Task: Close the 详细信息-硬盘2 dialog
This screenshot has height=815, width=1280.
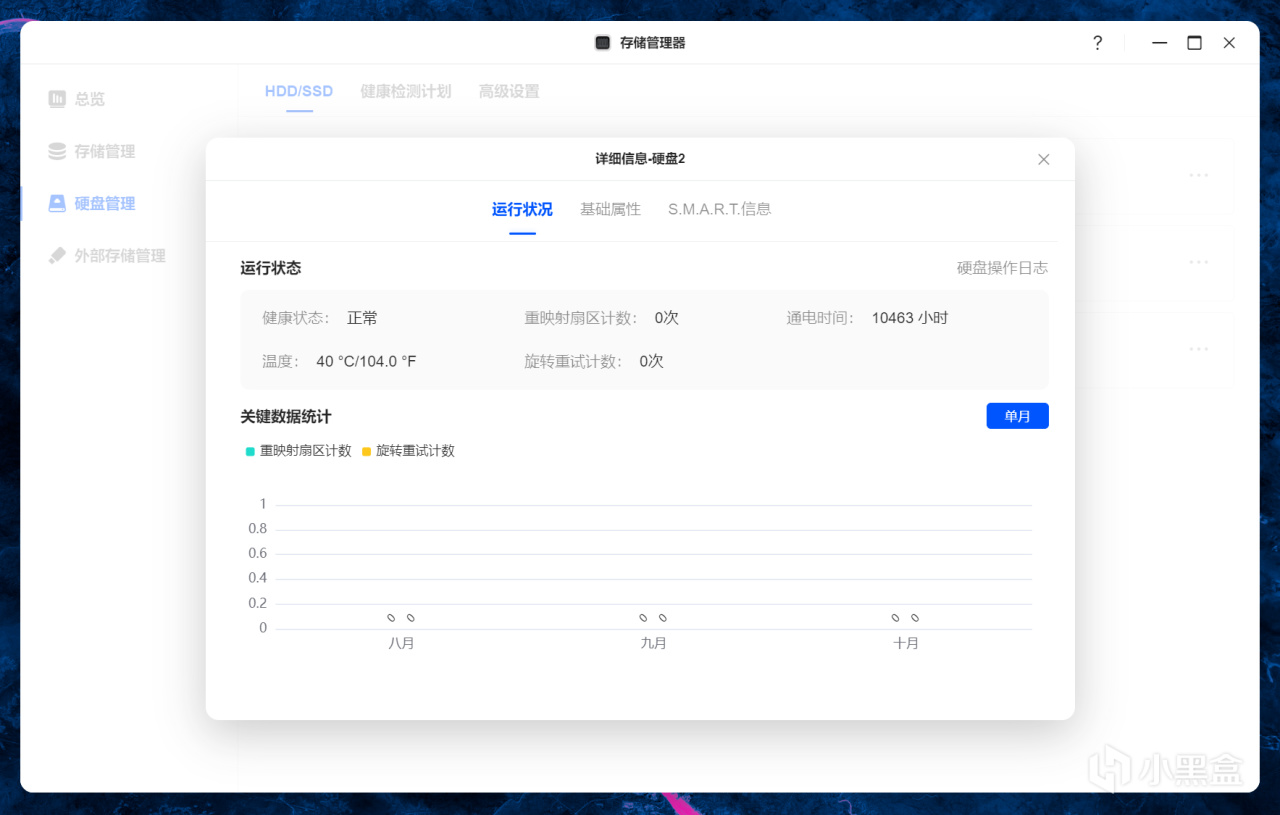Action: pos(1043,159)
